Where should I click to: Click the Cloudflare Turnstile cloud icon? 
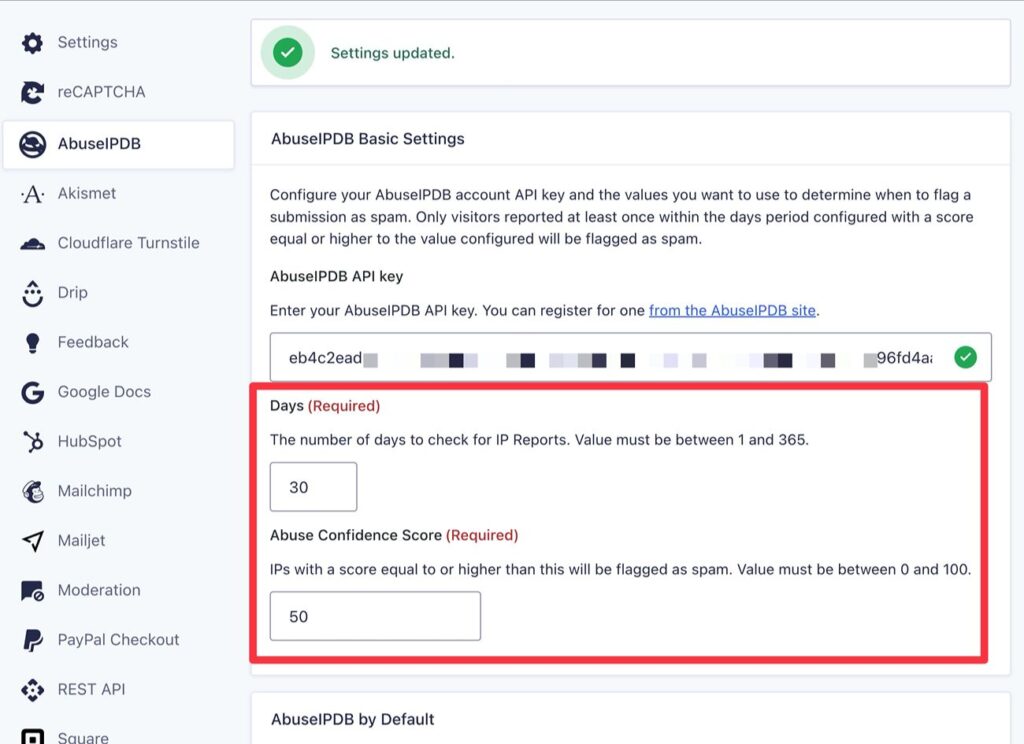coord(32,244)
